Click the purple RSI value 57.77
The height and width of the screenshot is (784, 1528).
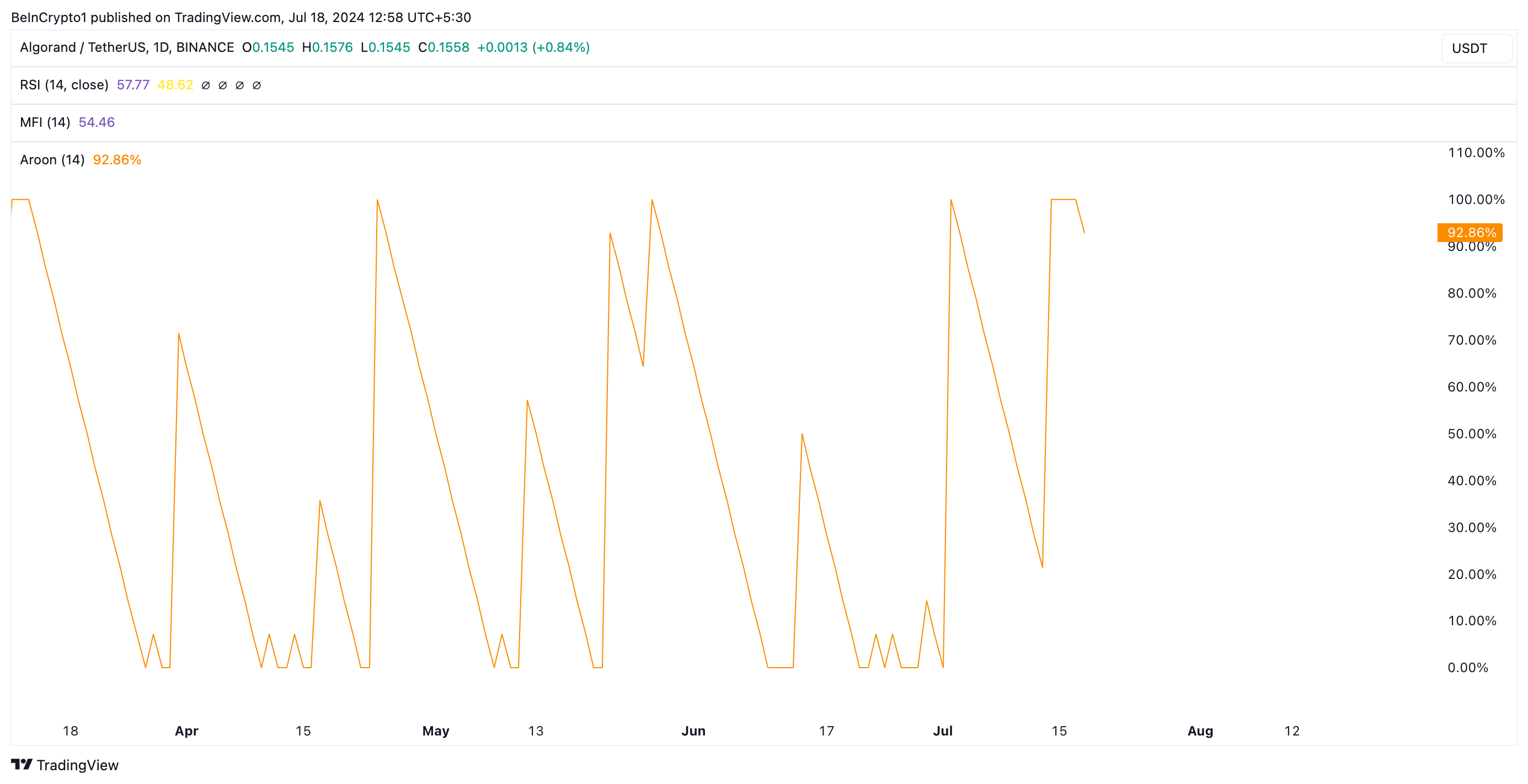[133, 85]
